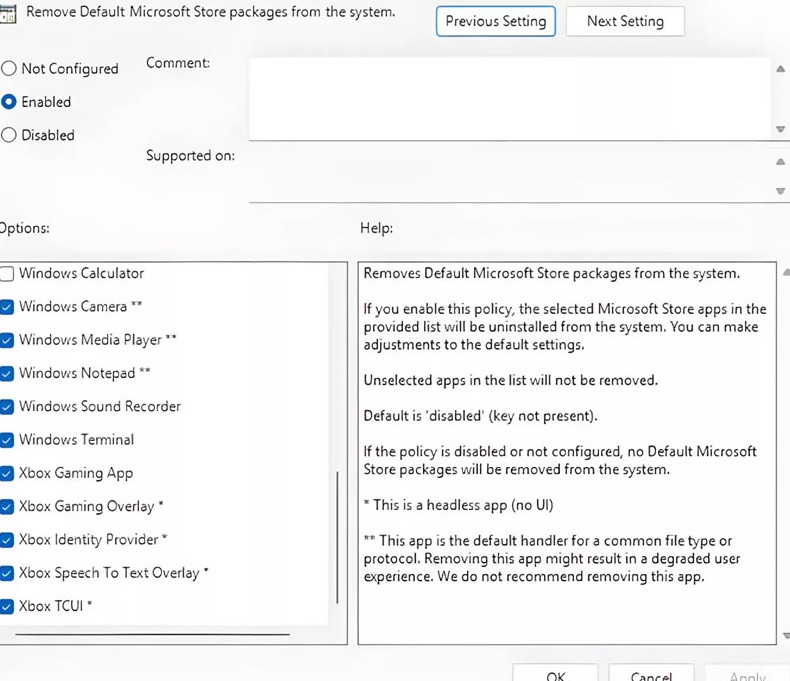Uncheck the Xbox Gaming App checkbox

coord(7,473)
